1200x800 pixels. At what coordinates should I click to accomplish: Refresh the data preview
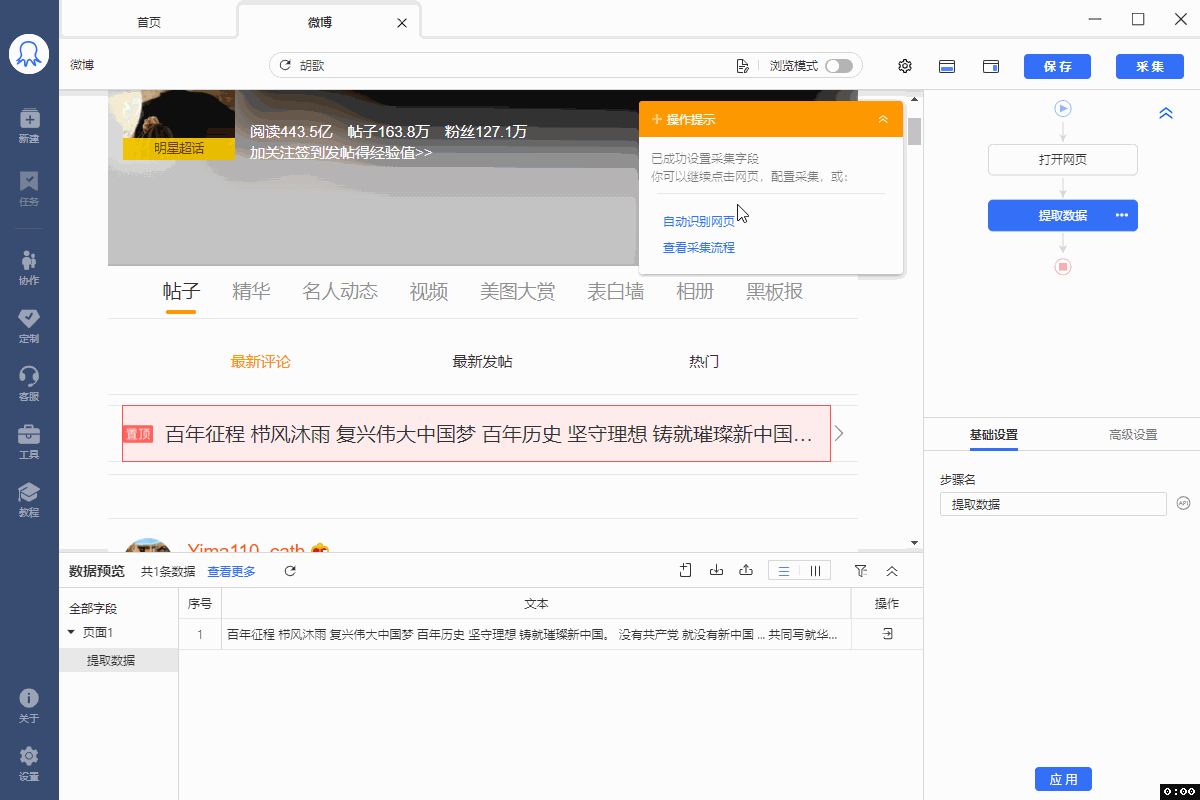click(290, 571)
